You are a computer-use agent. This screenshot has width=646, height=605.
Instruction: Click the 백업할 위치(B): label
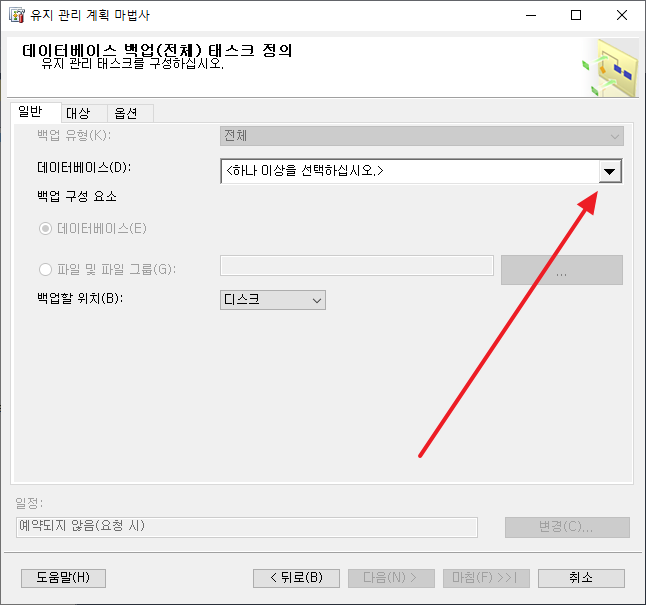coord(80,298)
